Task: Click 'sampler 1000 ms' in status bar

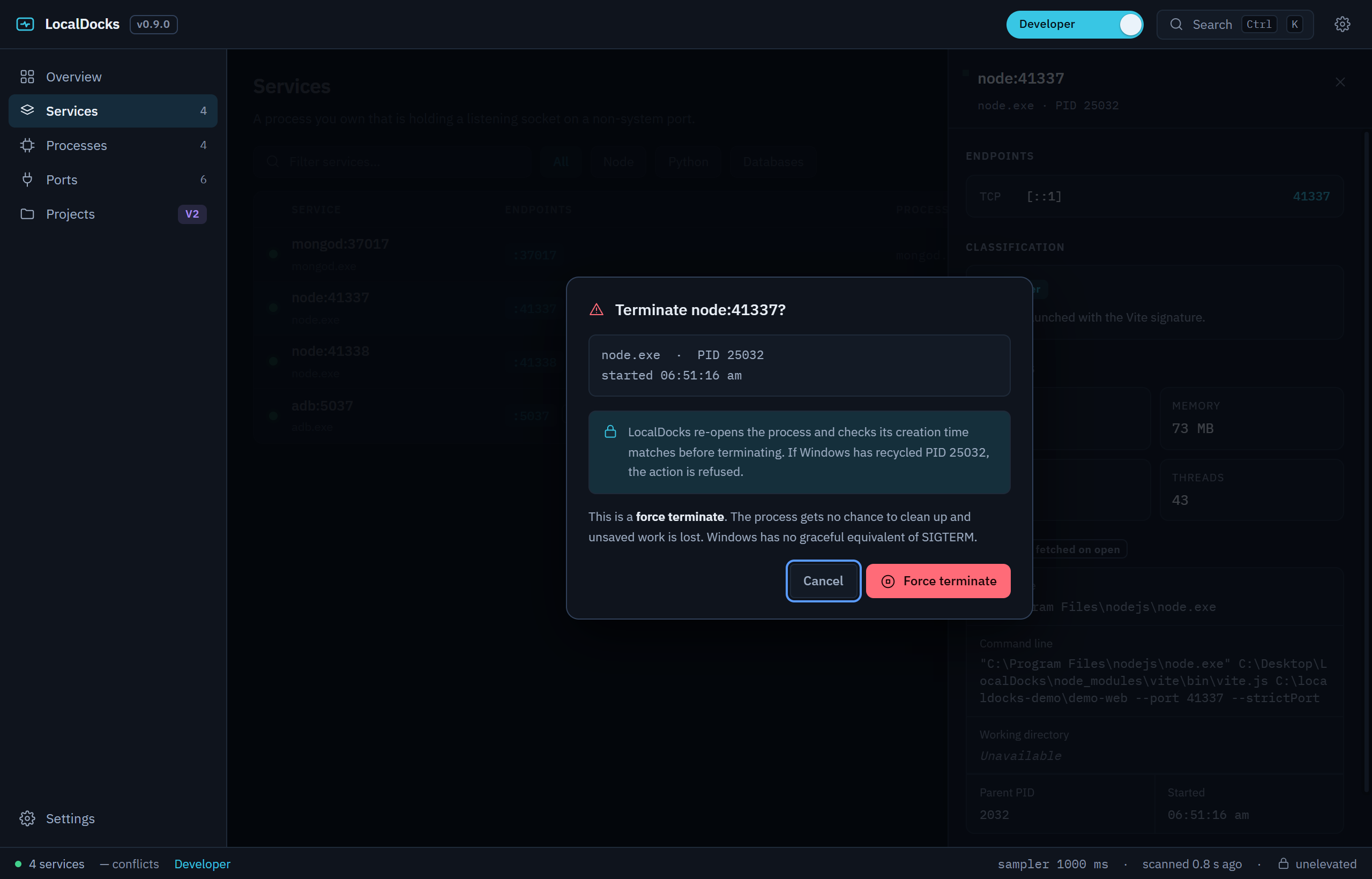Action: click(x=1053, y=863)
